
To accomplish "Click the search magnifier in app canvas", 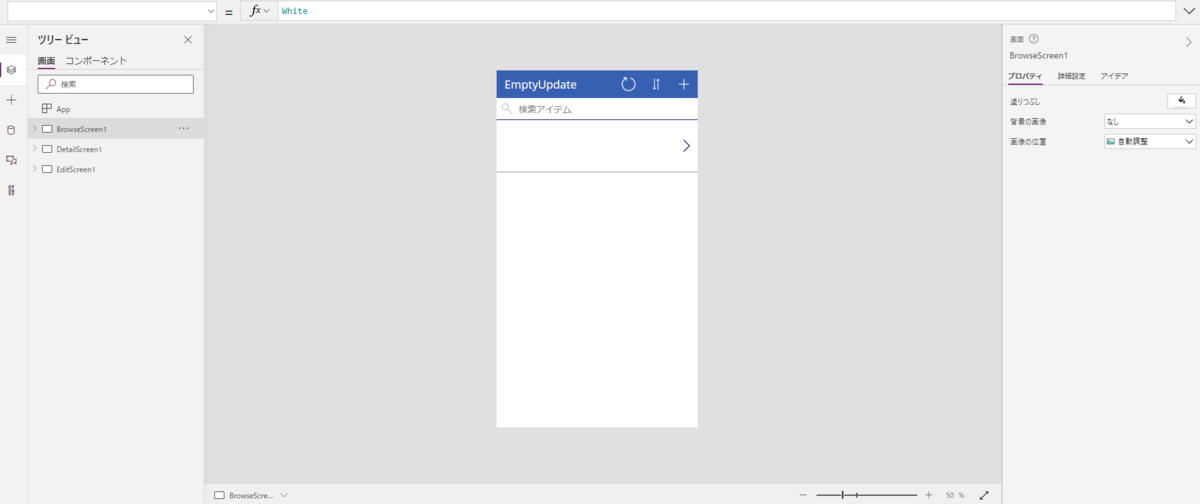I will click(507, 109).
